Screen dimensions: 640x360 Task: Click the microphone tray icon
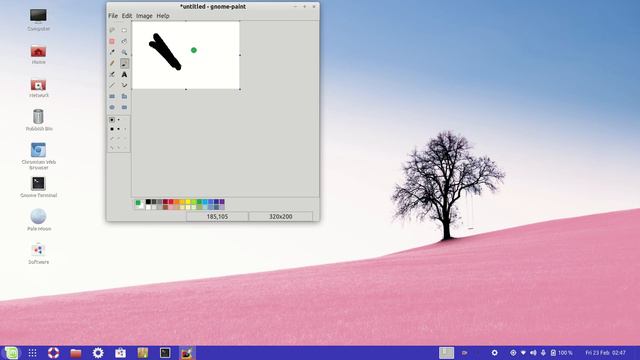click(x=543, y=353)
